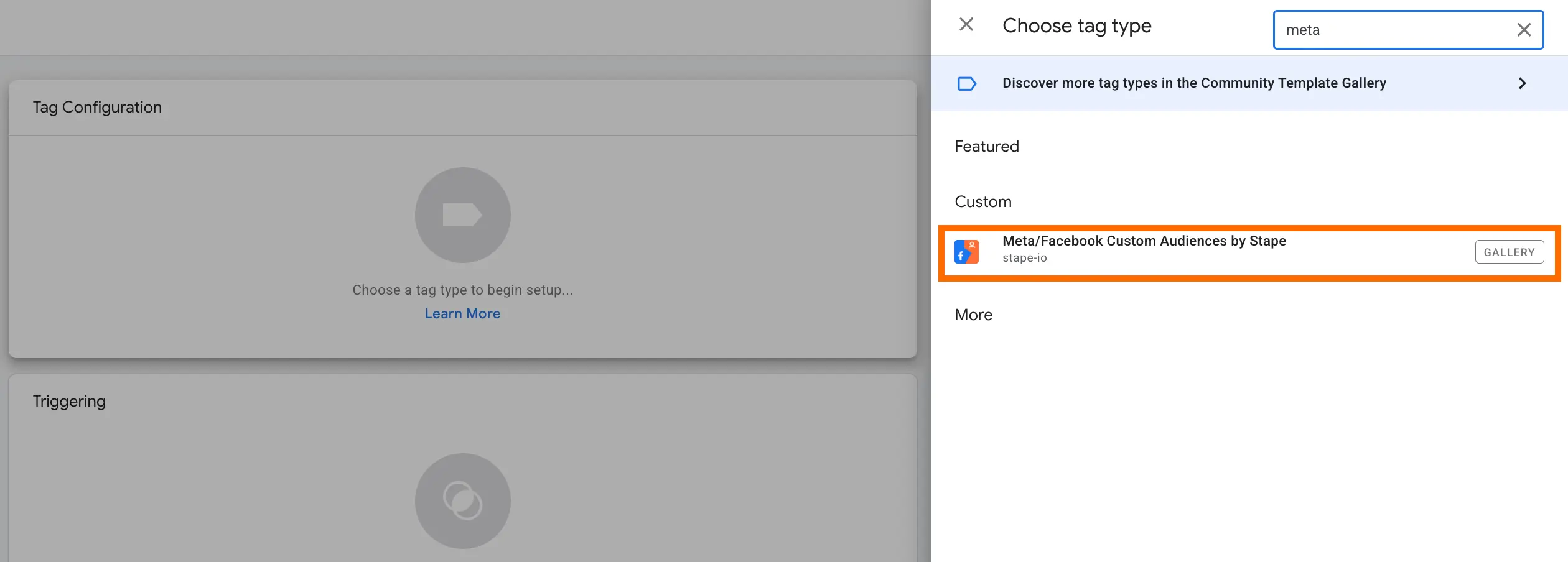1568x562 pixels.
Task: Click the Community Template Gallery tag icon
Action: pos(966,83)
